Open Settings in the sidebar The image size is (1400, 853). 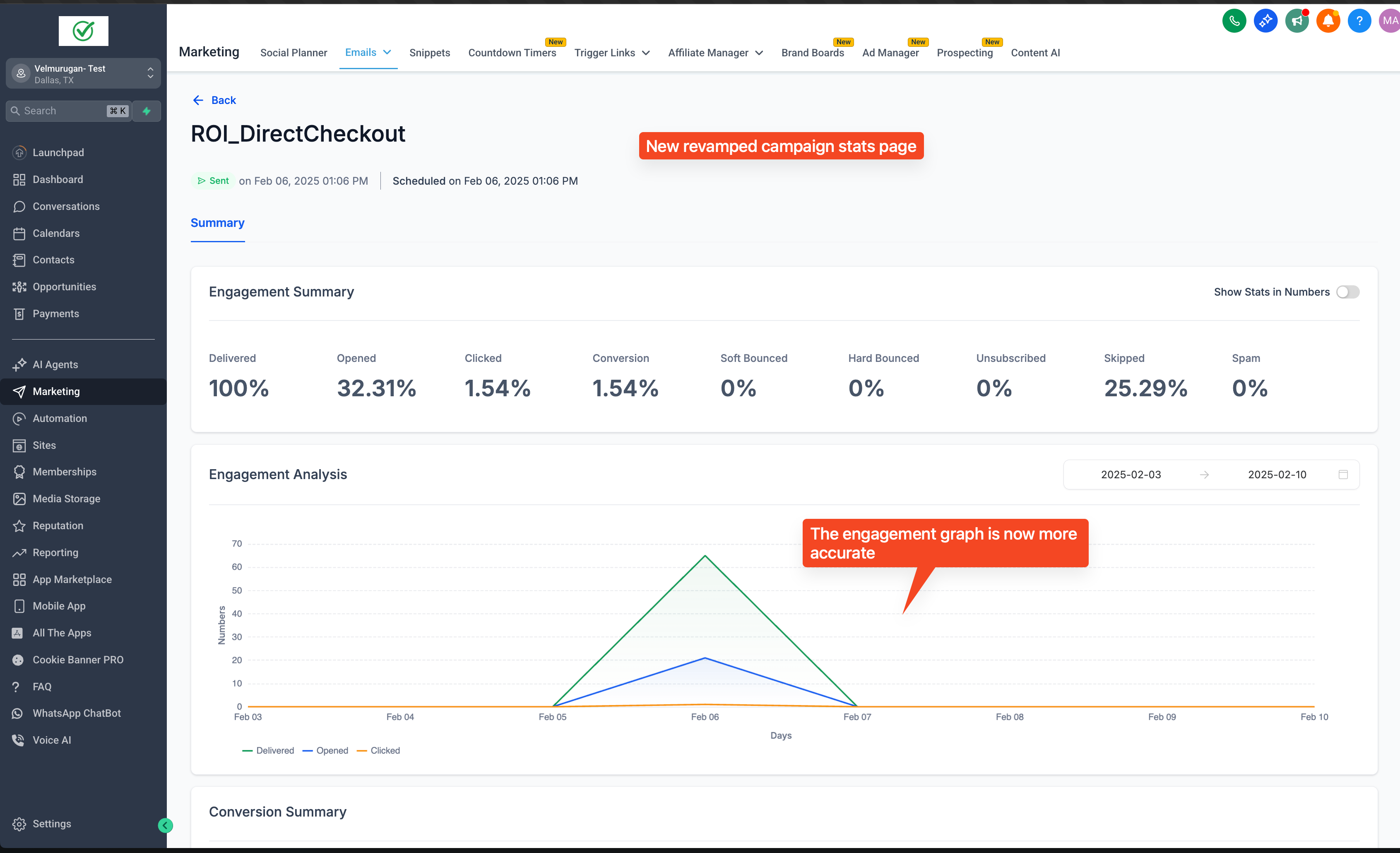pyautogui.click(x=51, y=824)
